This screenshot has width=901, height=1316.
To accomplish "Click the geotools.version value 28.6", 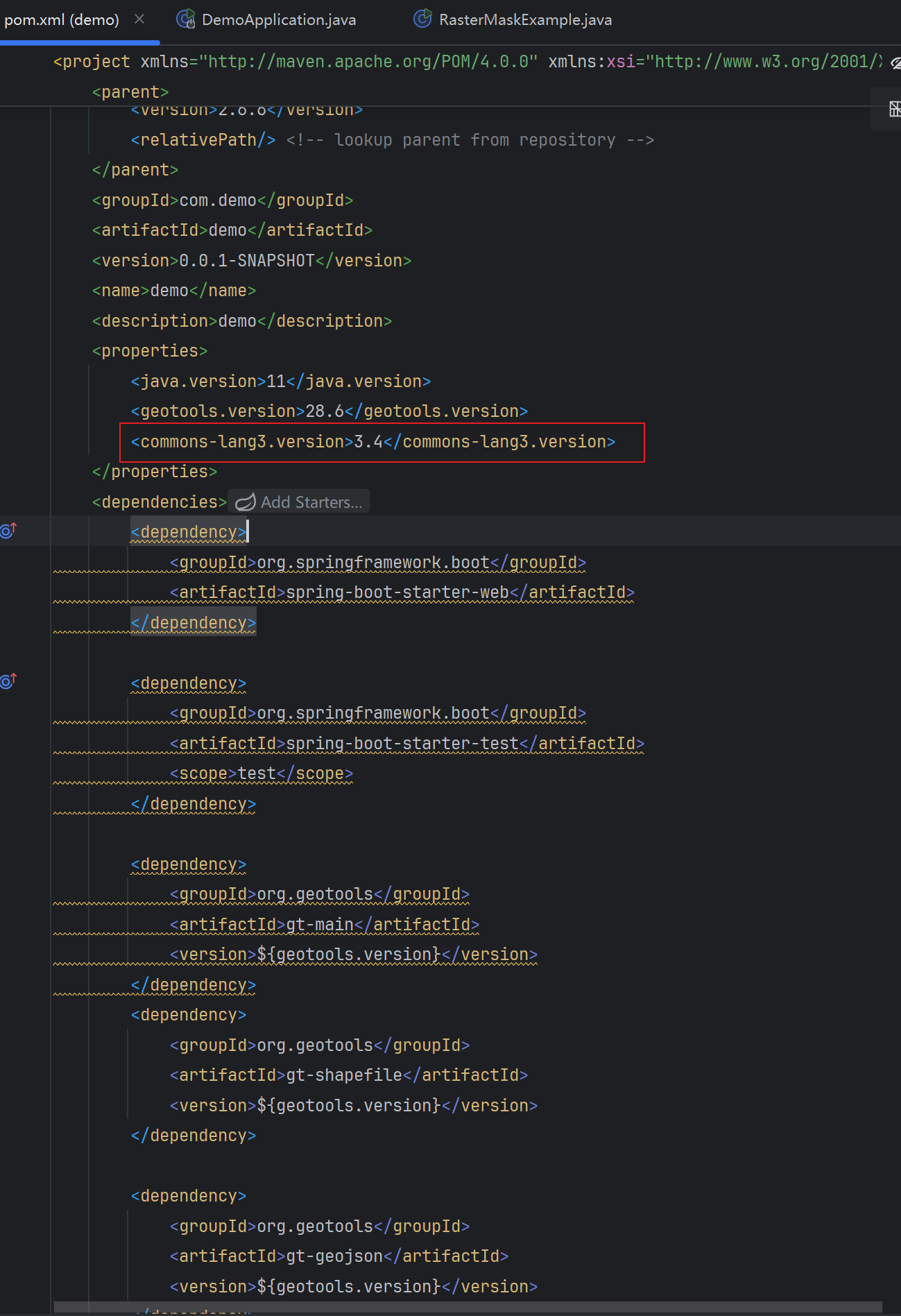I will tap(325, 411).
